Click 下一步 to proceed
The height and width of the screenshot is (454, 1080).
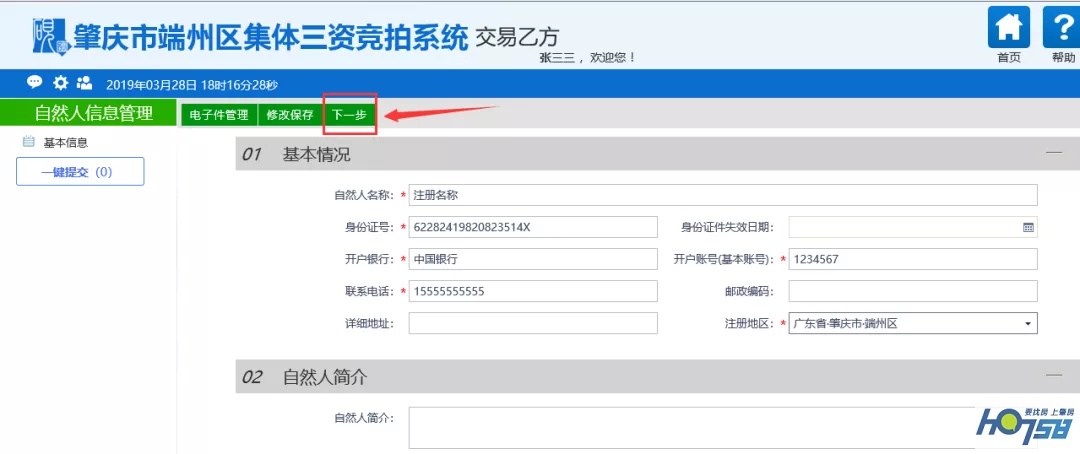[349, 115]
